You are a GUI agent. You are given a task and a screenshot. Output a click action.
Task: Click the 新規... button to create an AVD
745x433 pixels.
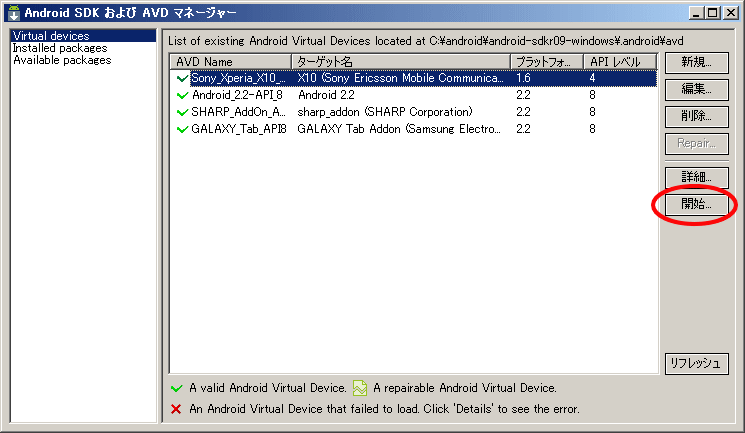(697, 62)
